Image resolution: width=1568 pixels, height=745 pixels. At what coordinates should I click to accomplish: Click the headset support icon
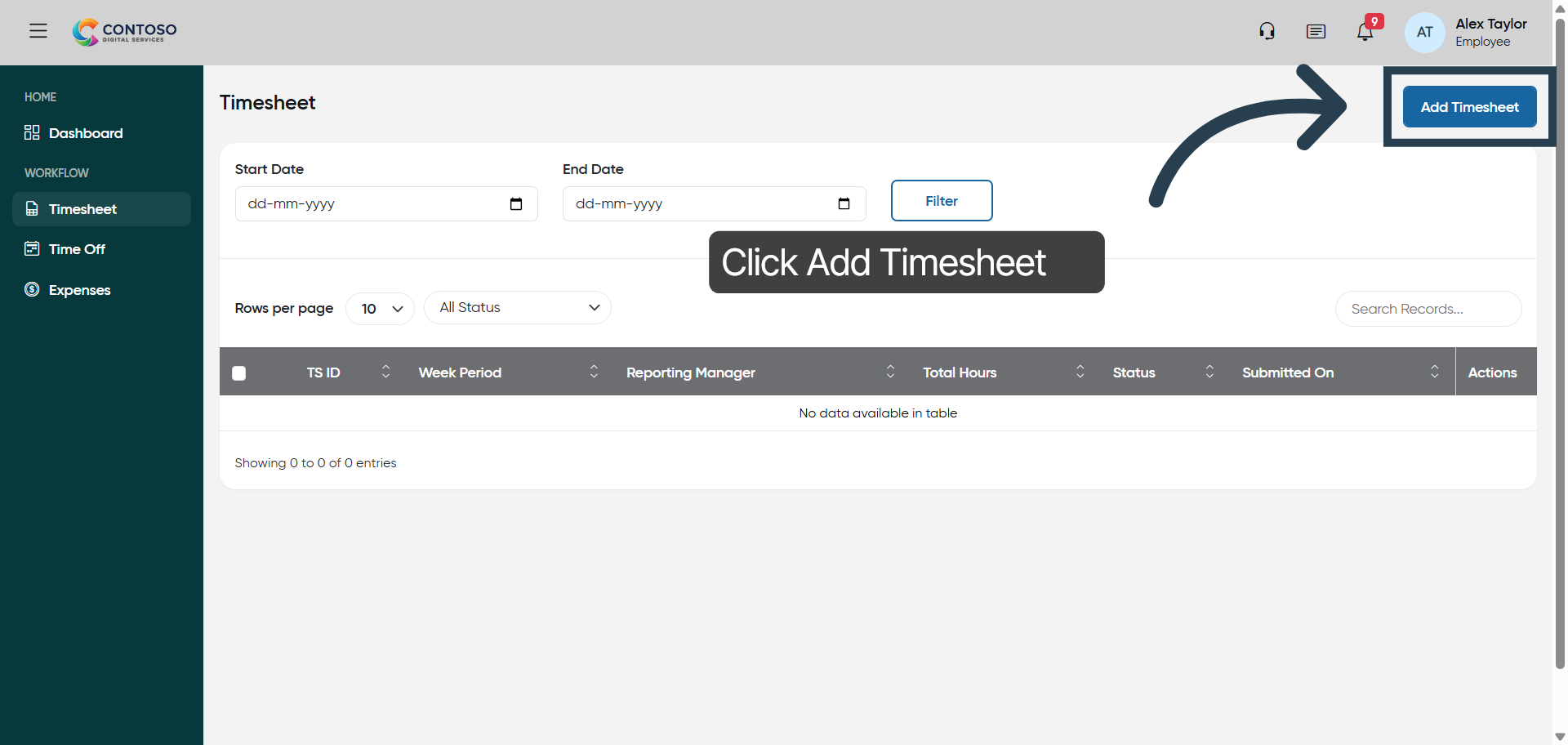click(x=1267, y=30)
